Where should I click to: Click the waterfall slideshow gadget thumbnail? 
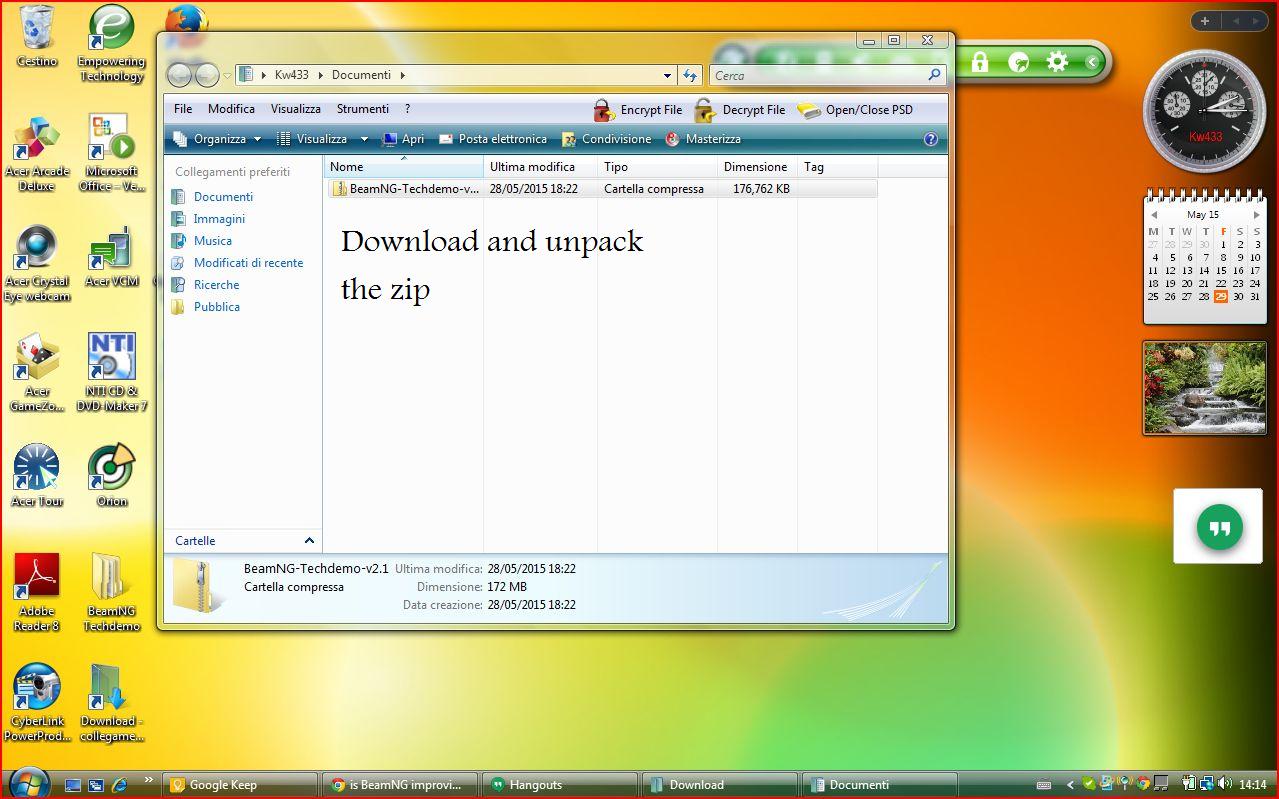1205,388
